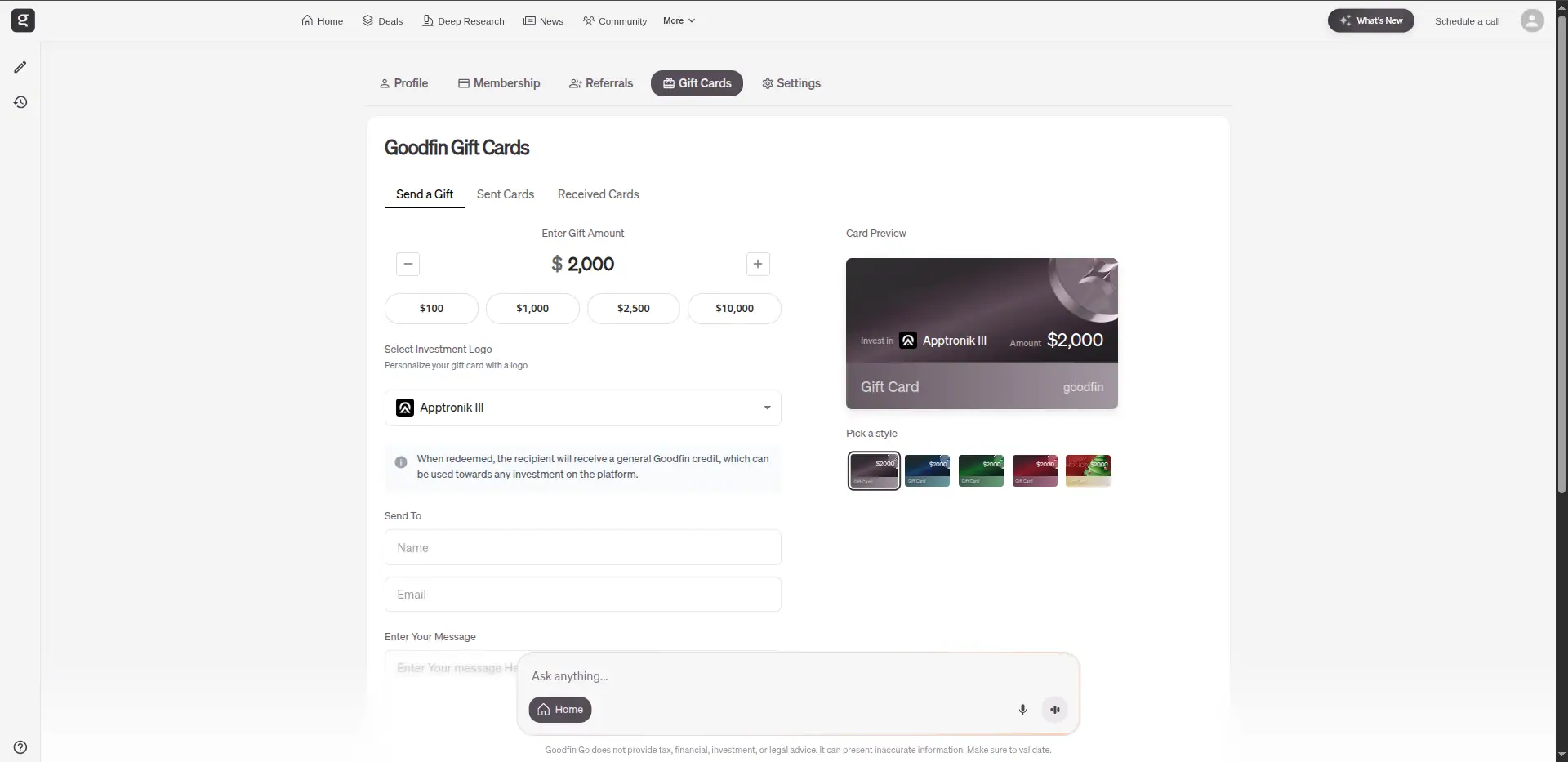
Task: Select the dark mauve card style
Action: (874, 470)
